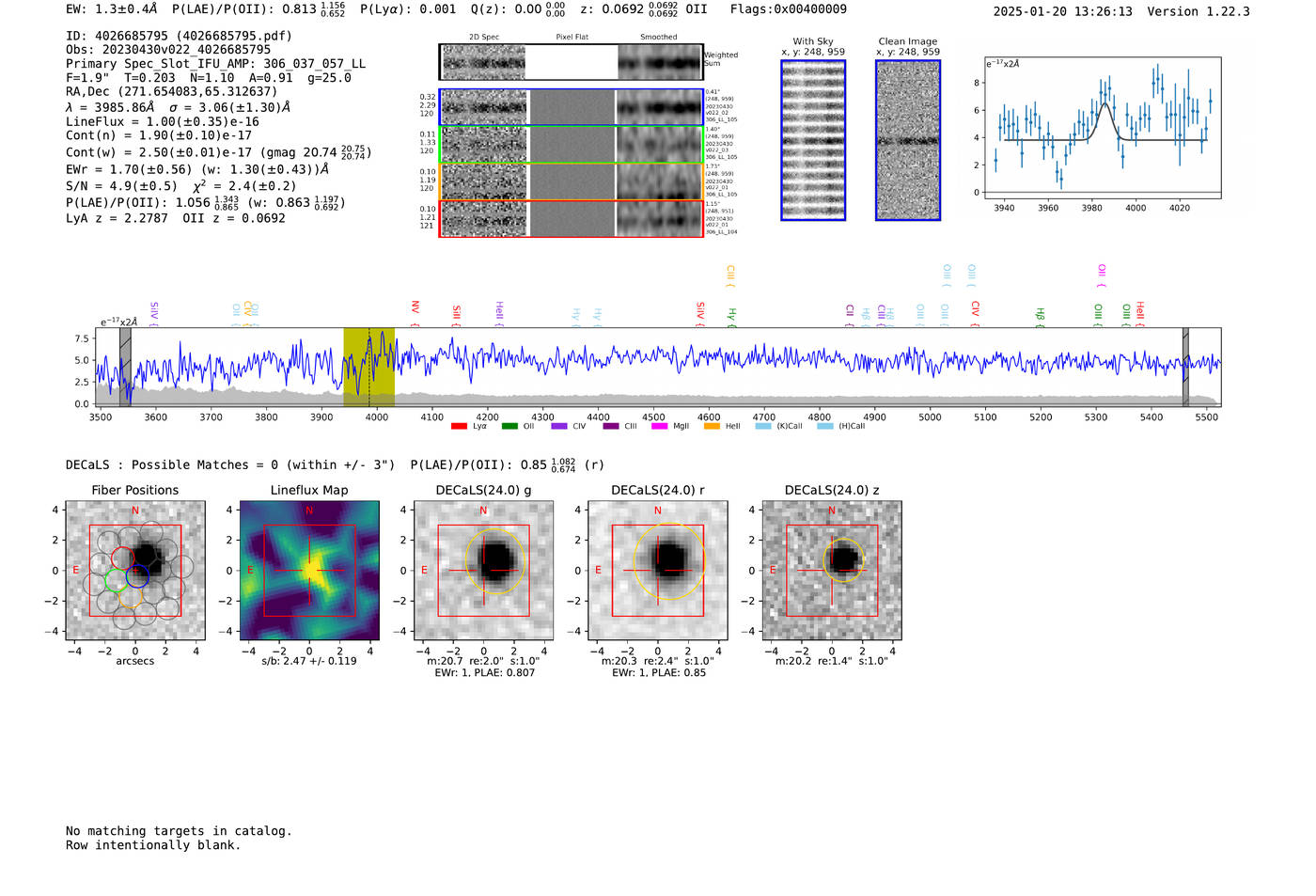The image size is (1316, 896).
Task: Open the DECaLS(24.0) g cutout
Action: pyautogui.click(x=483, y=571)
